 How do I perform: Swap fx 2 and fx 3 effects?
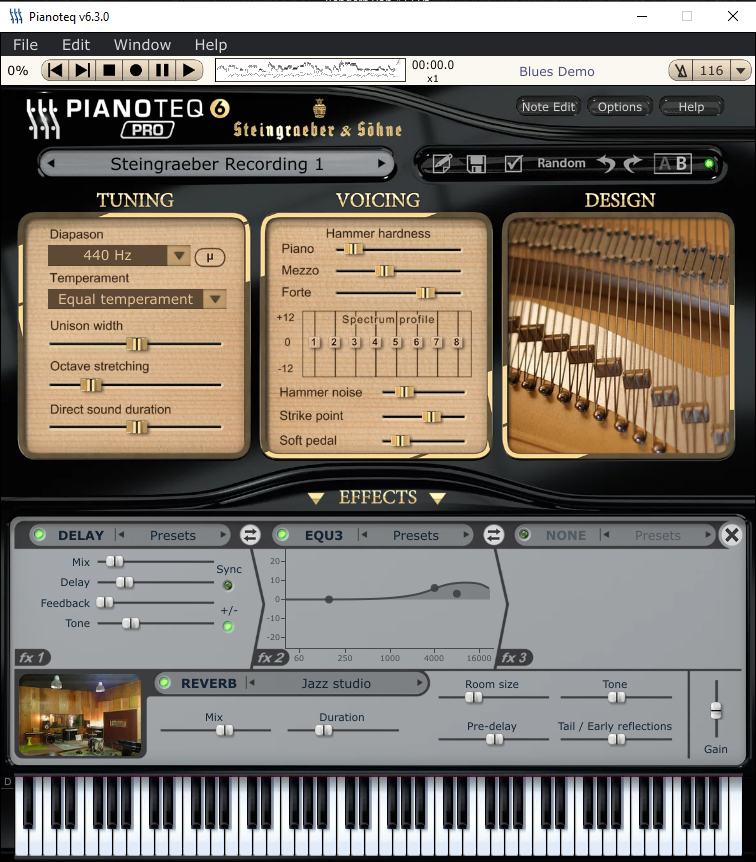(493, 535)
